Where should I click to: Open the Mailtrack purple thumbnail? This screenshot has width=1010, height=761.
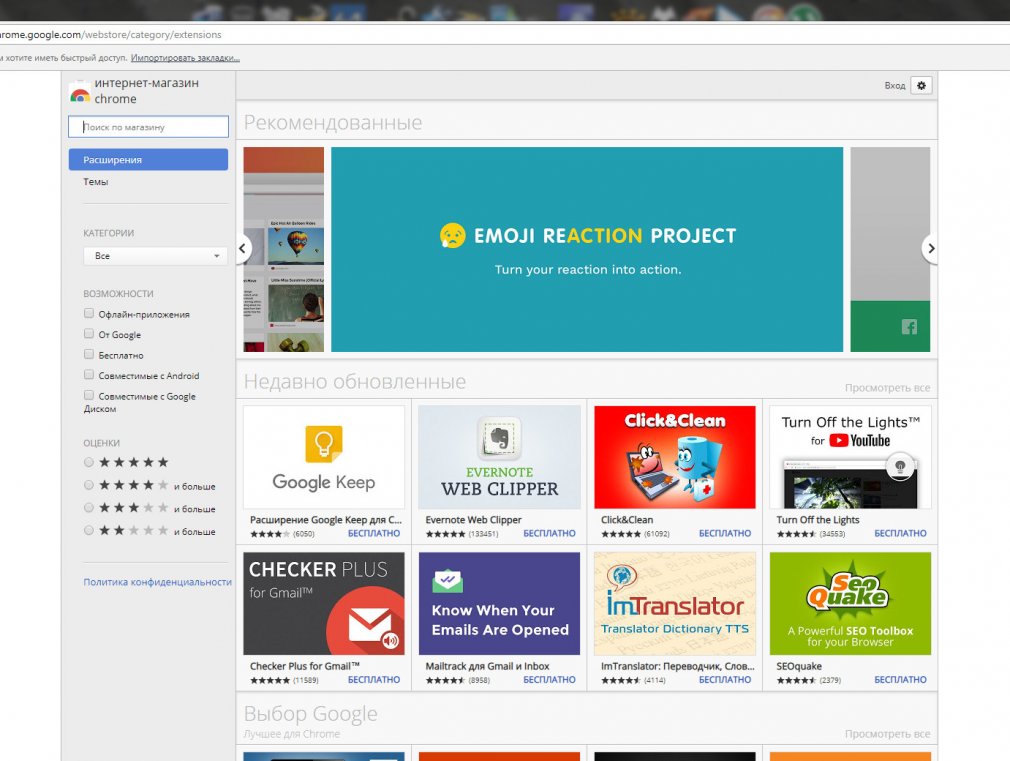click(499, 604)
